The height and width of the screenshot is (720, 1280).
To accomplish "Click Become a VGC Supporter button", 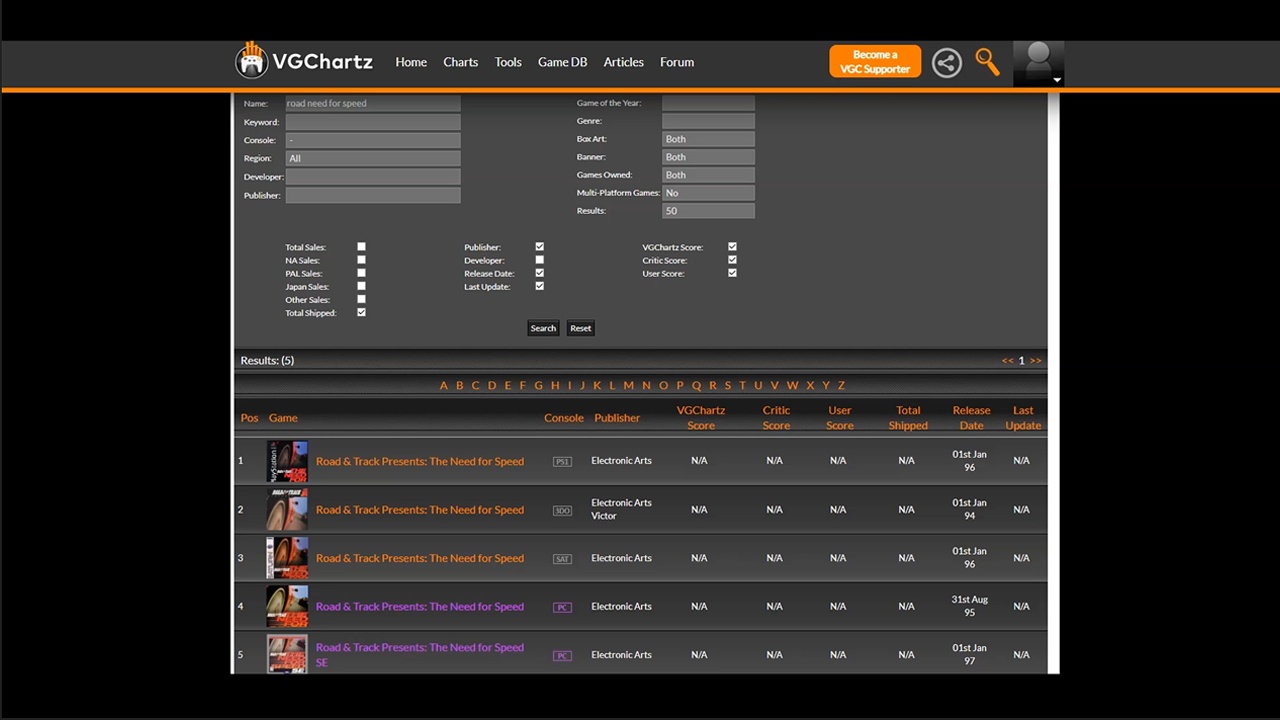I will tap(875, 62).
